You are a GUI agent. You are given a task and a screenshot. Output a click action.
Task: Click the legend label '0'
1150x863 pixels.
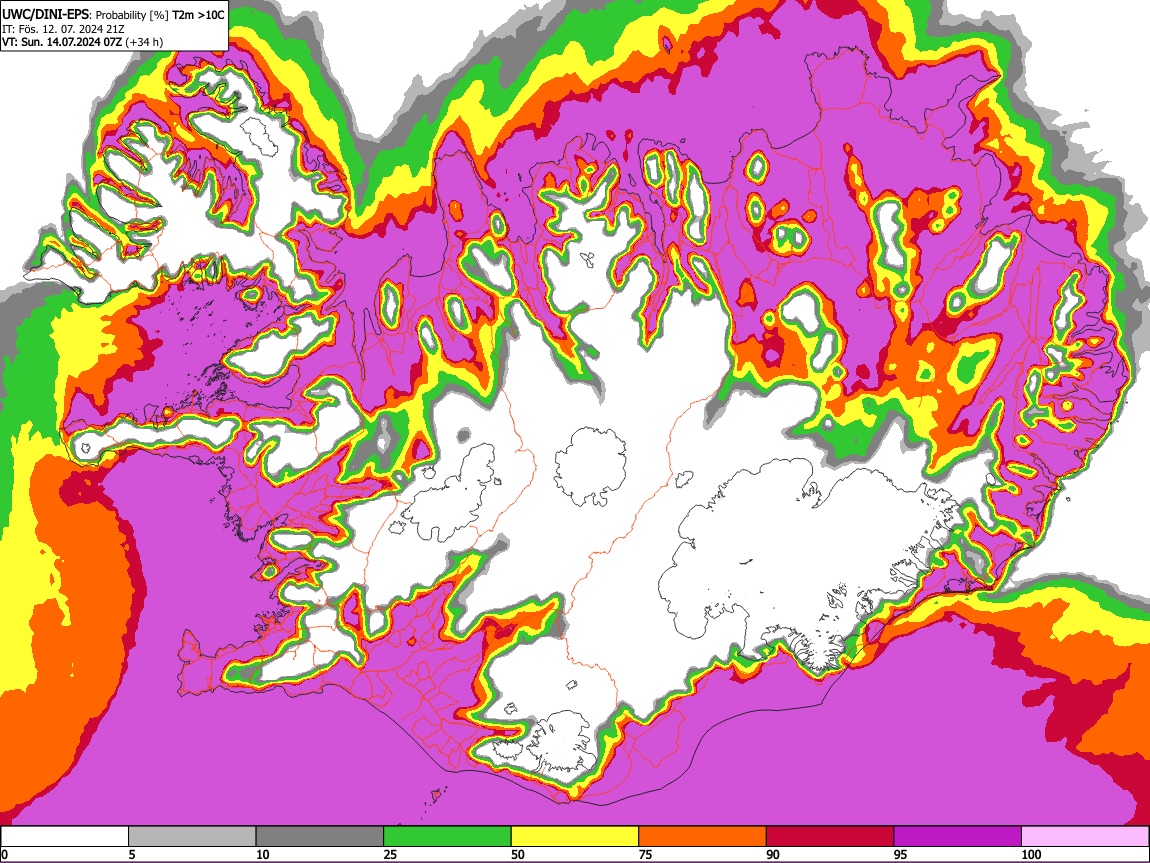(x=4, y=854)
